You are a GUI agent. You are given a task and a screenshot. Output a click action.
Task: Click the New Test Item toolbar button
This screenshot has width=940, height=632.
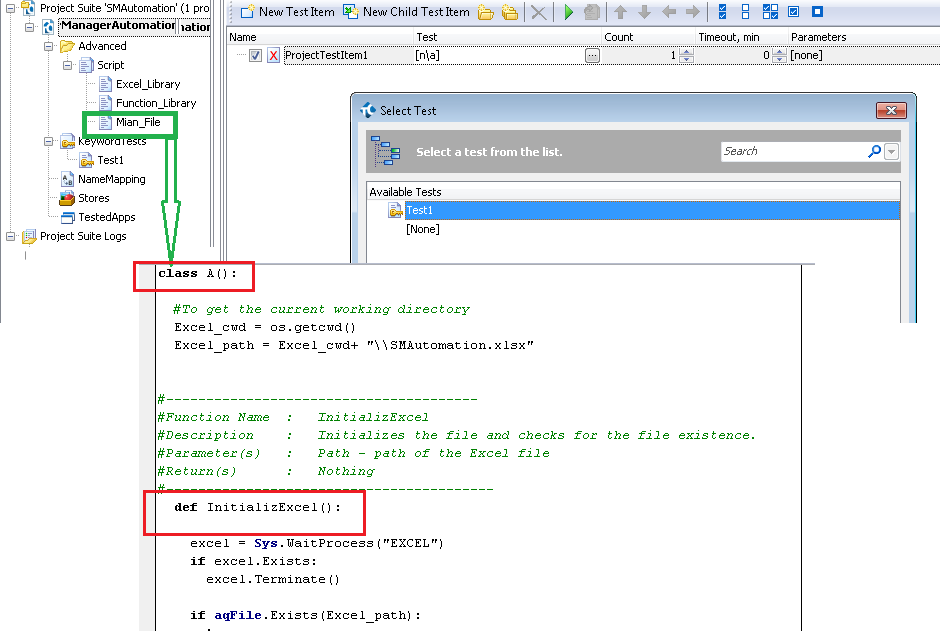click(x=287, y=12)
